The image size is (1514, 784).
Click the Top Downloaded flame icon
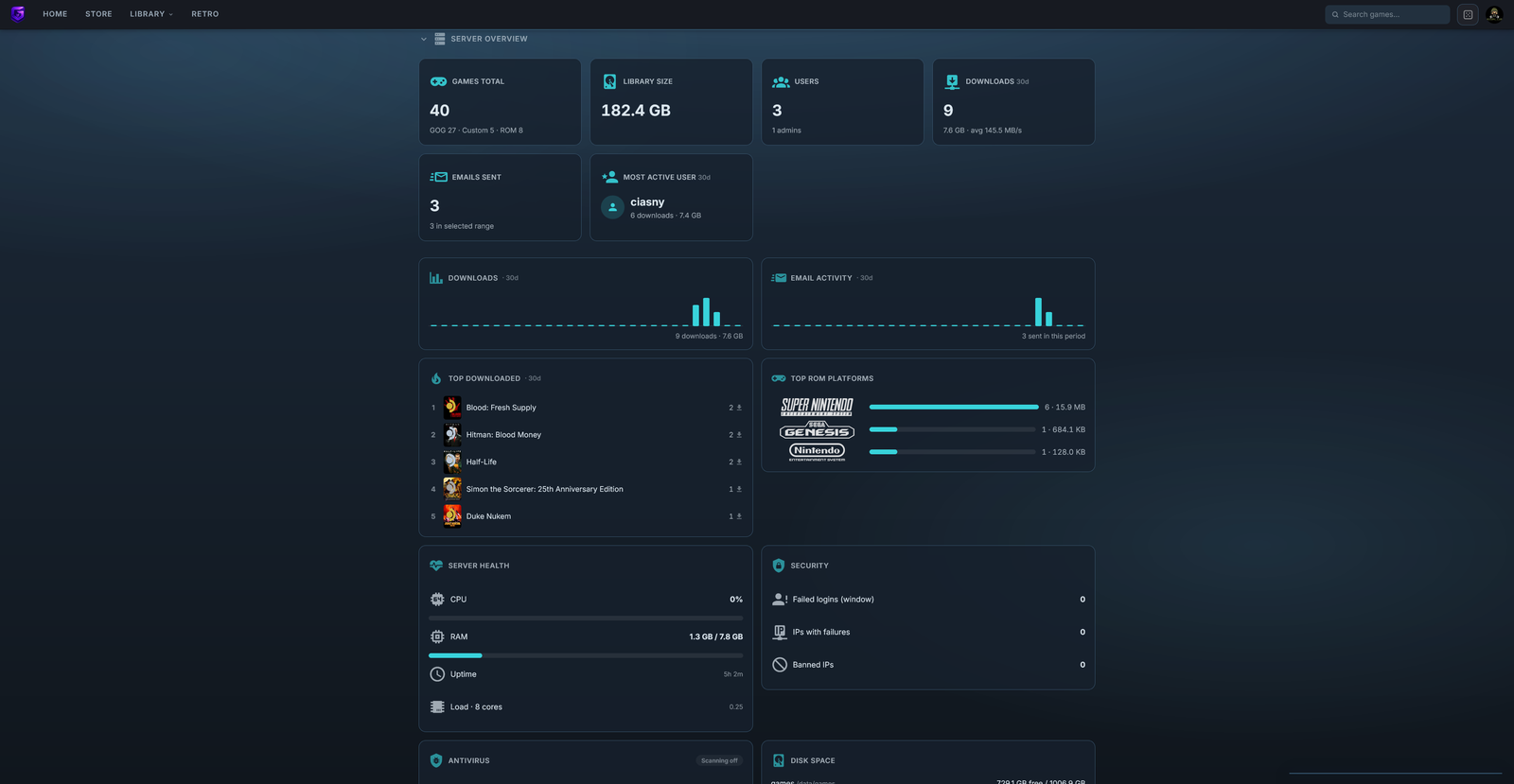(x=435, y=378)
